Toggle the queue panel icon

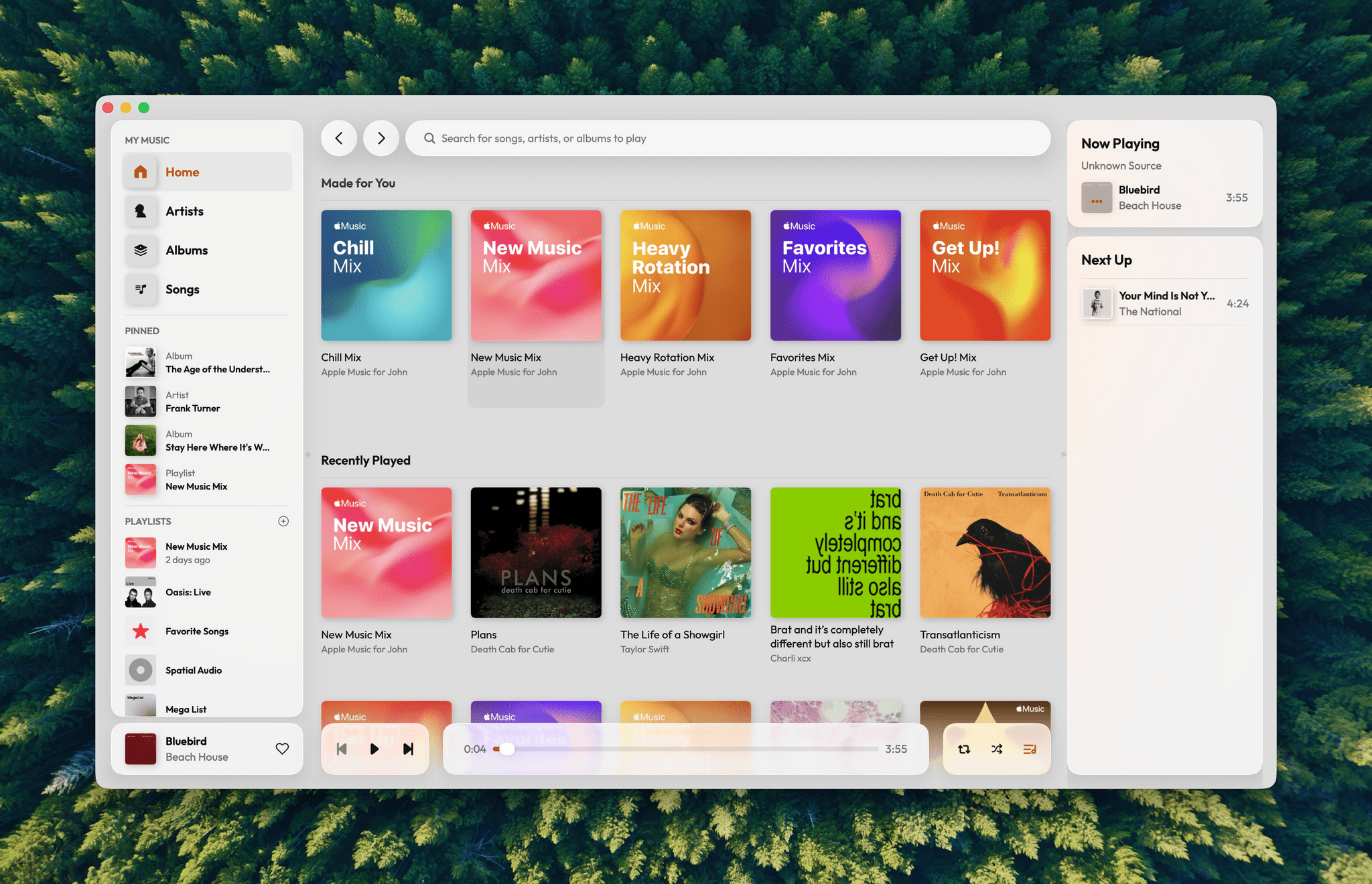click(x=1030, y=749)
